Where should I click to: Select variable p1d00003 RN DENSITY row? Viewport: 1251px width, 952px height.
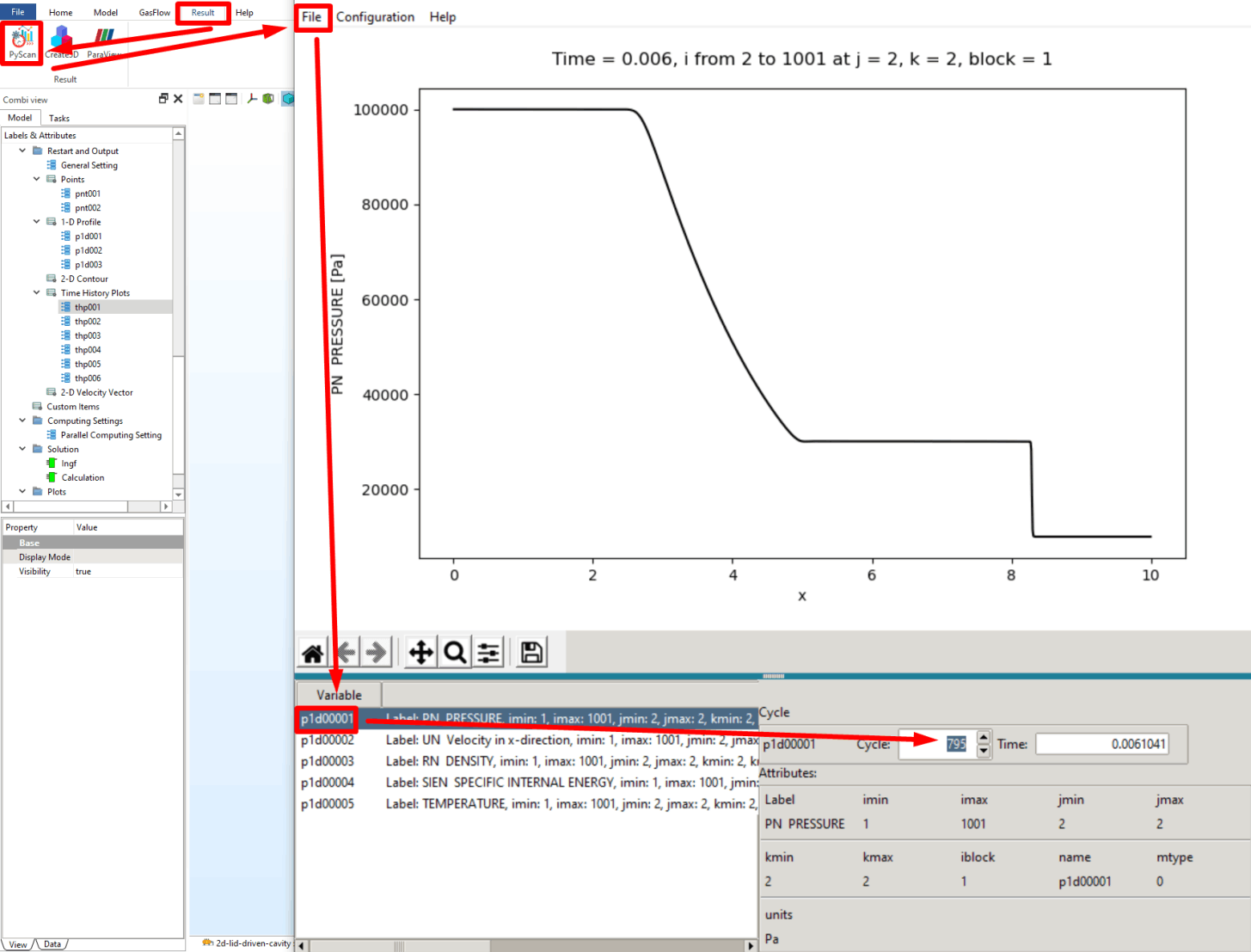(527, 761)
